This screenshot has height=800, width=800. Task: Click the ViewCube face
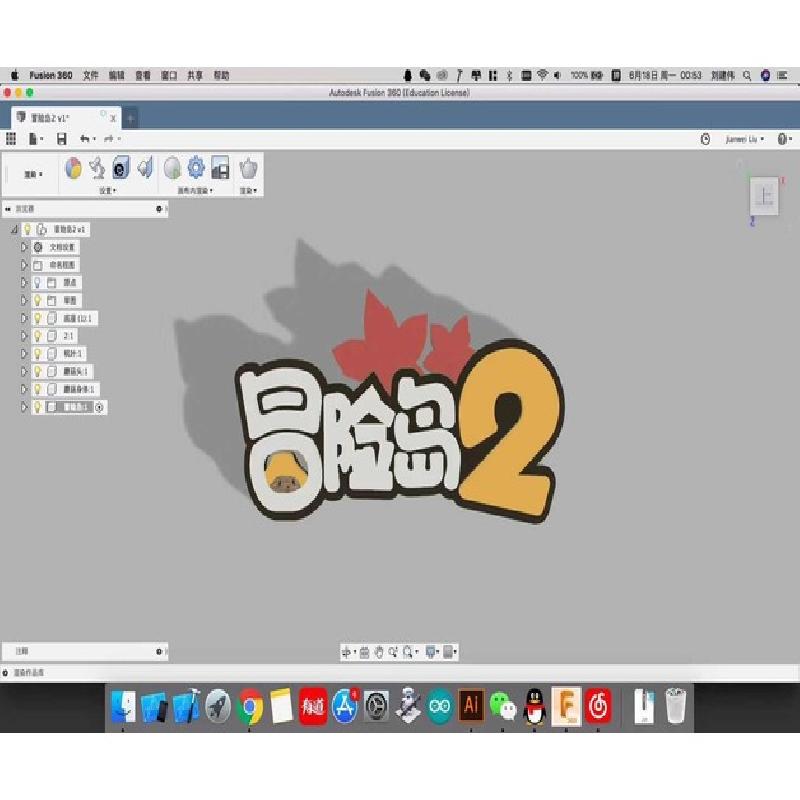[x=764, y=196]
